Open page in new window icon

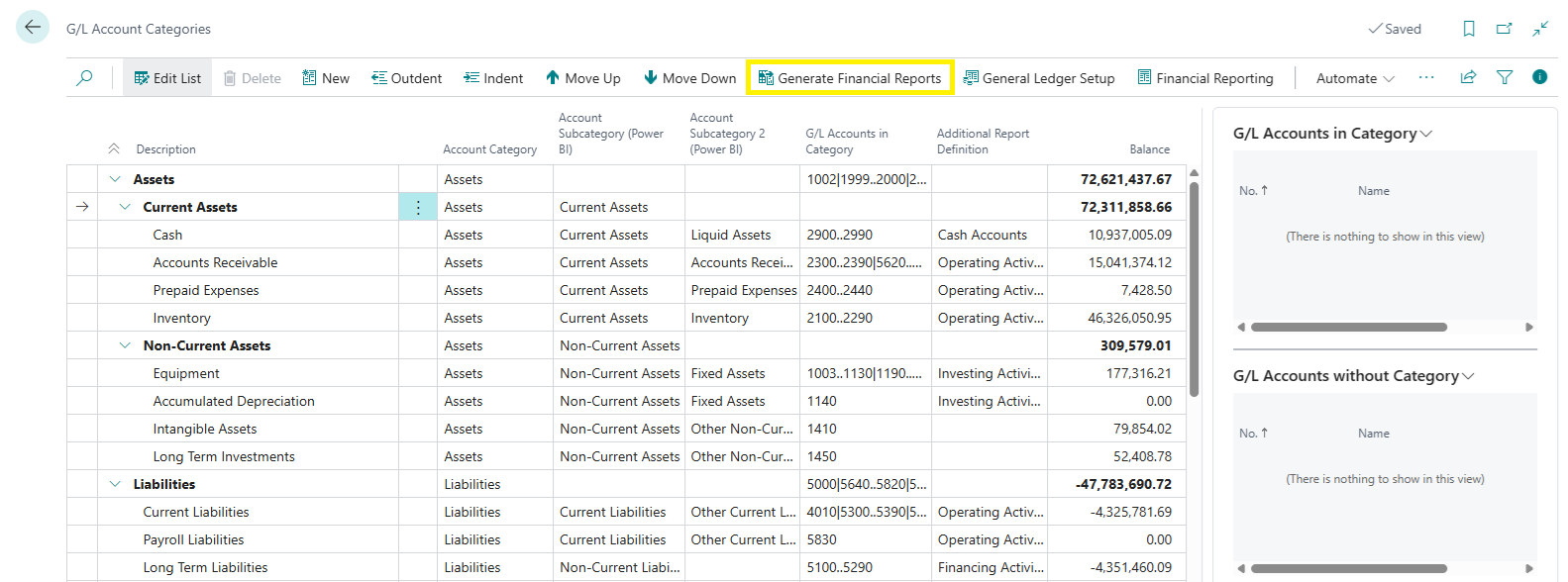[x=1504, y=29]
